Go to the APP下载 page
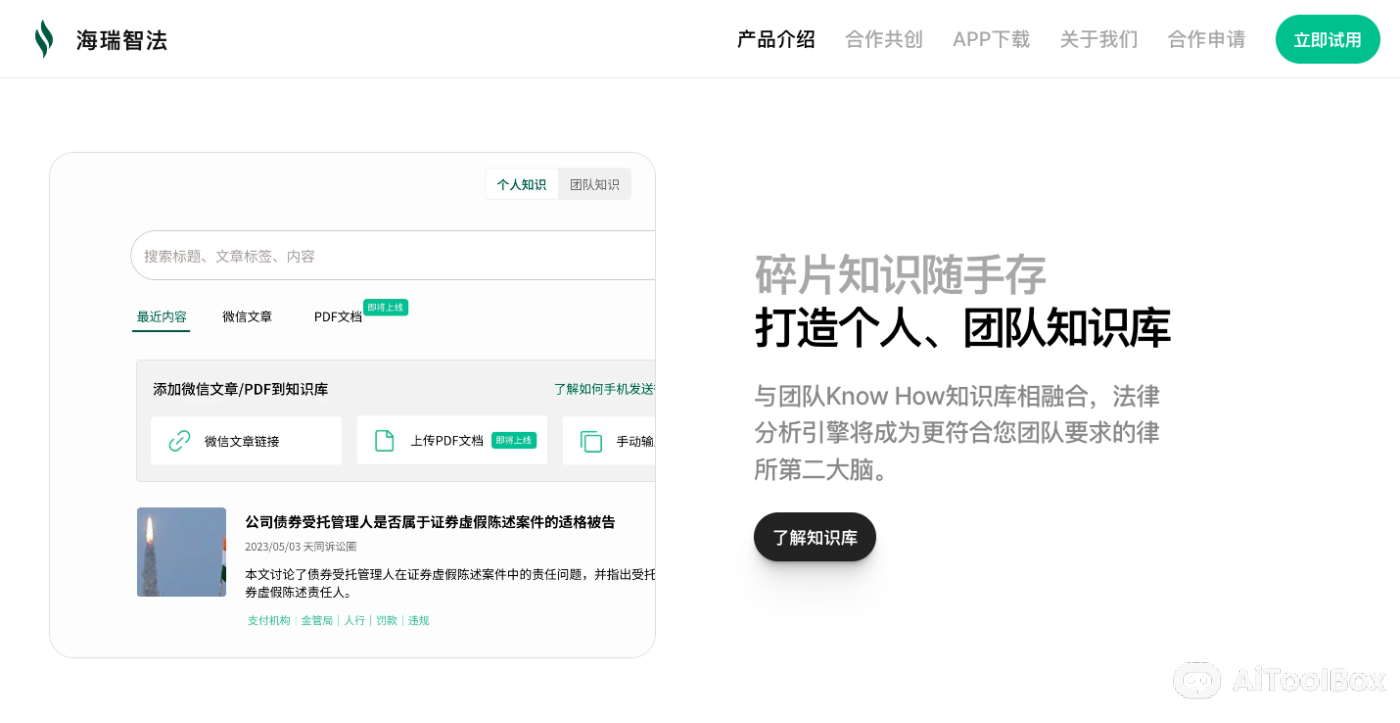Screen dimensions: 1400x723 point(990,39)
